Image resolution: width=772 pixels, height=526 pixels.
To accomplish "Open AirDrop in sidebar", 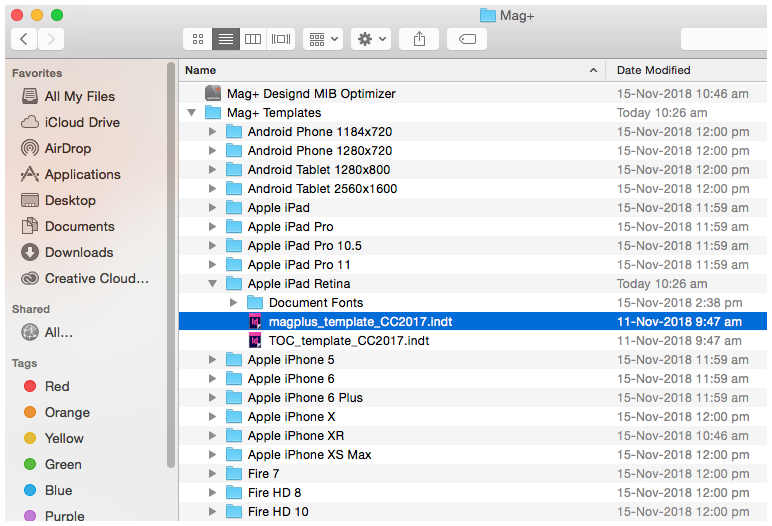I will click(57, 148).
